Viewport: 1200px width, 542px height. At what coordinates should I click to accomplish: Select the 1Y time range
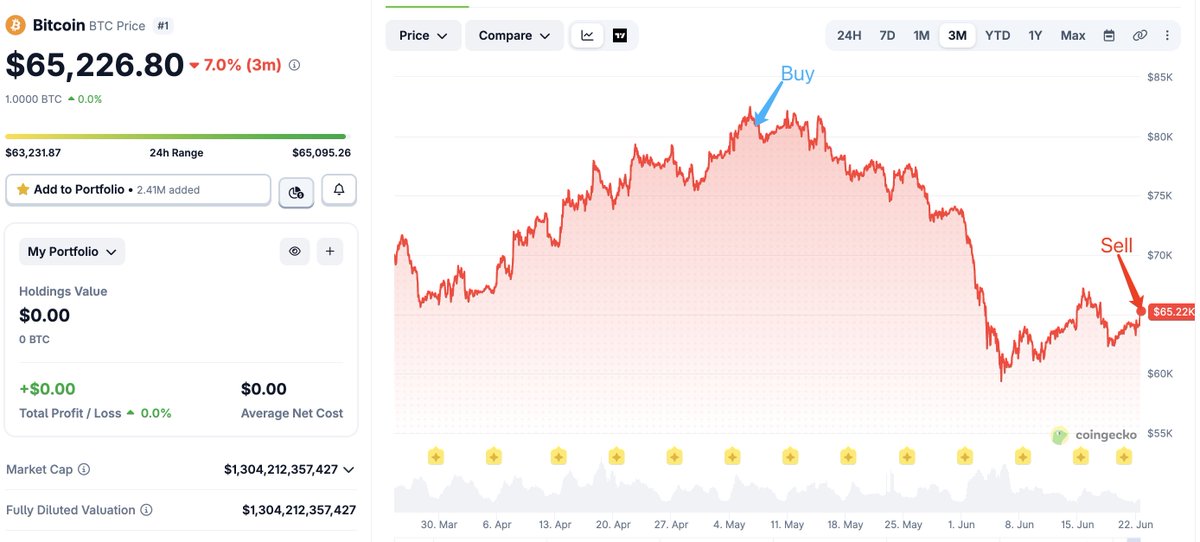pyautogui.click(x=1035, y=36)
